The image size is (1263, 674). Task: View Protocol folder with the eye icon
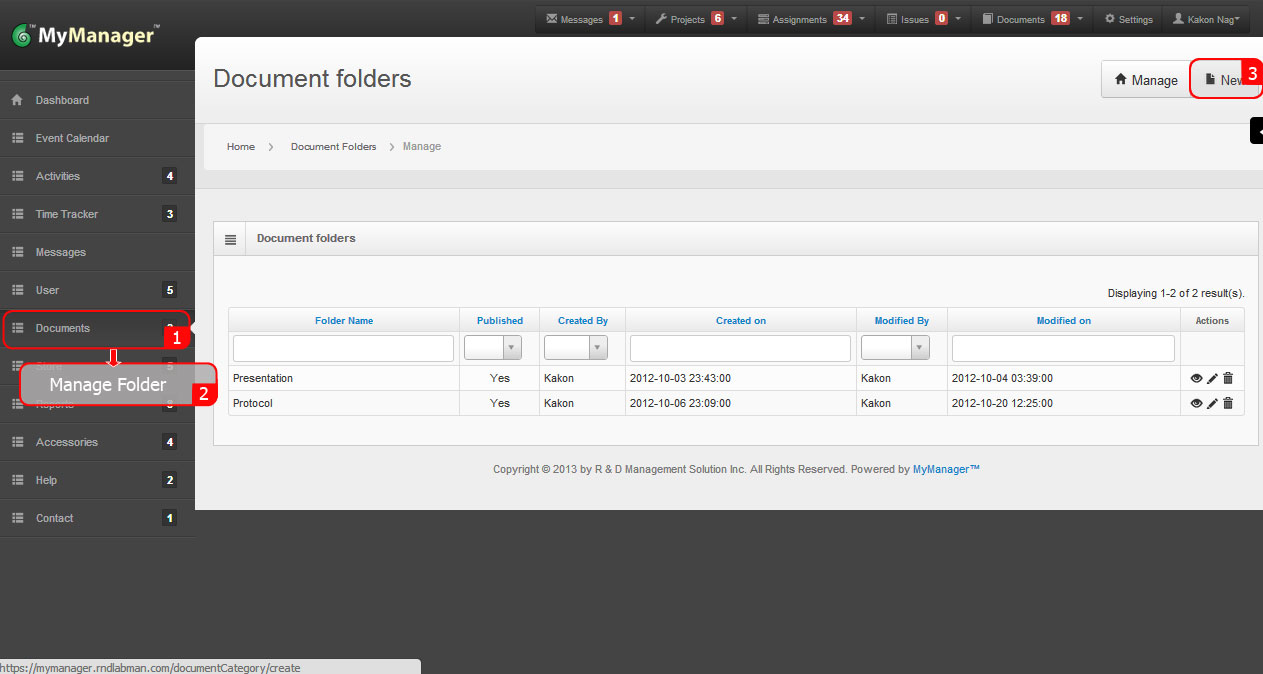point(1196,403)
